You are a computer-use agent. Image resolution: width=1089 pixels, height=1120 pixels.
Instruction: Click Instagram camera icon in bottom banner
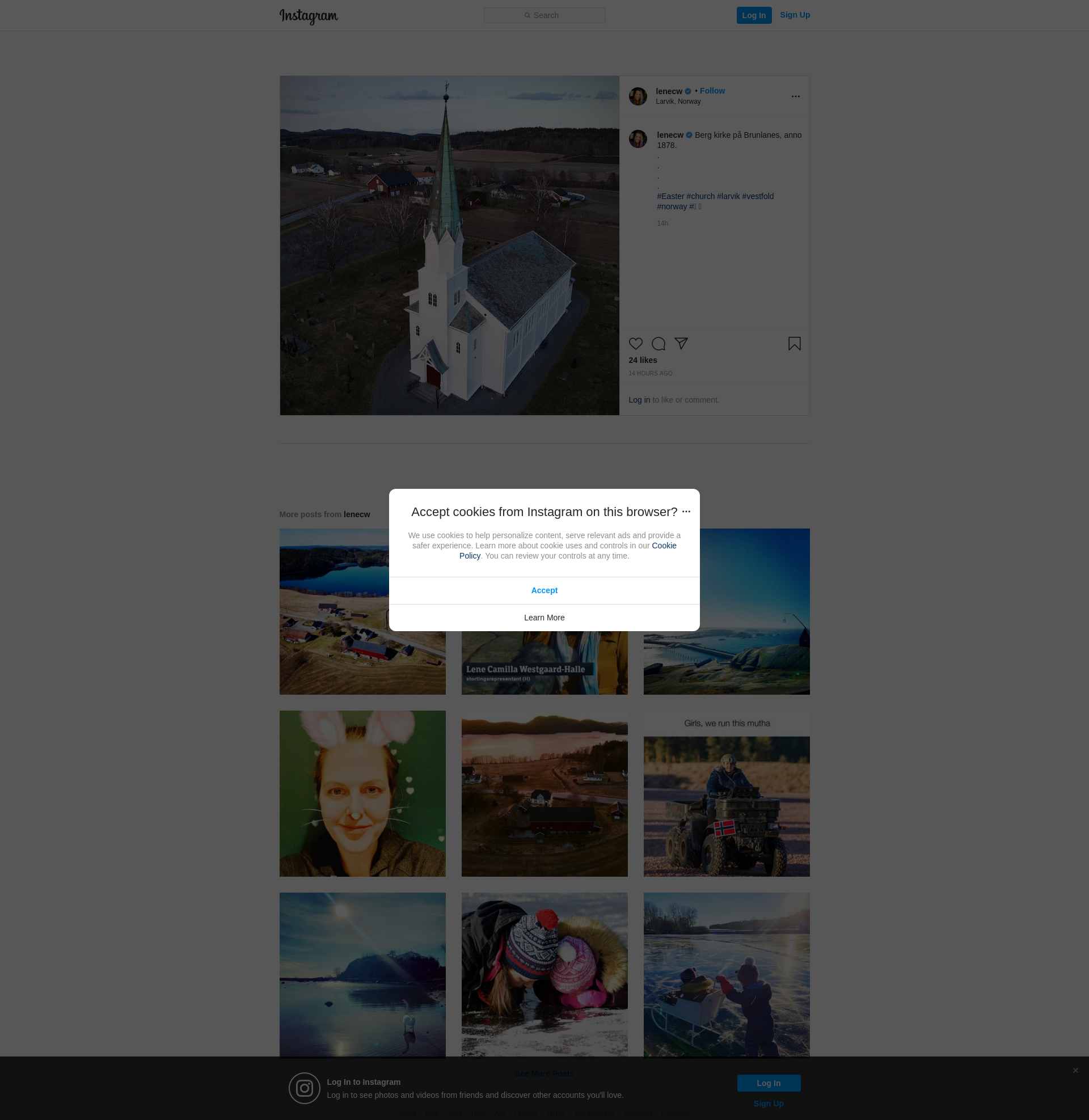304,1088
